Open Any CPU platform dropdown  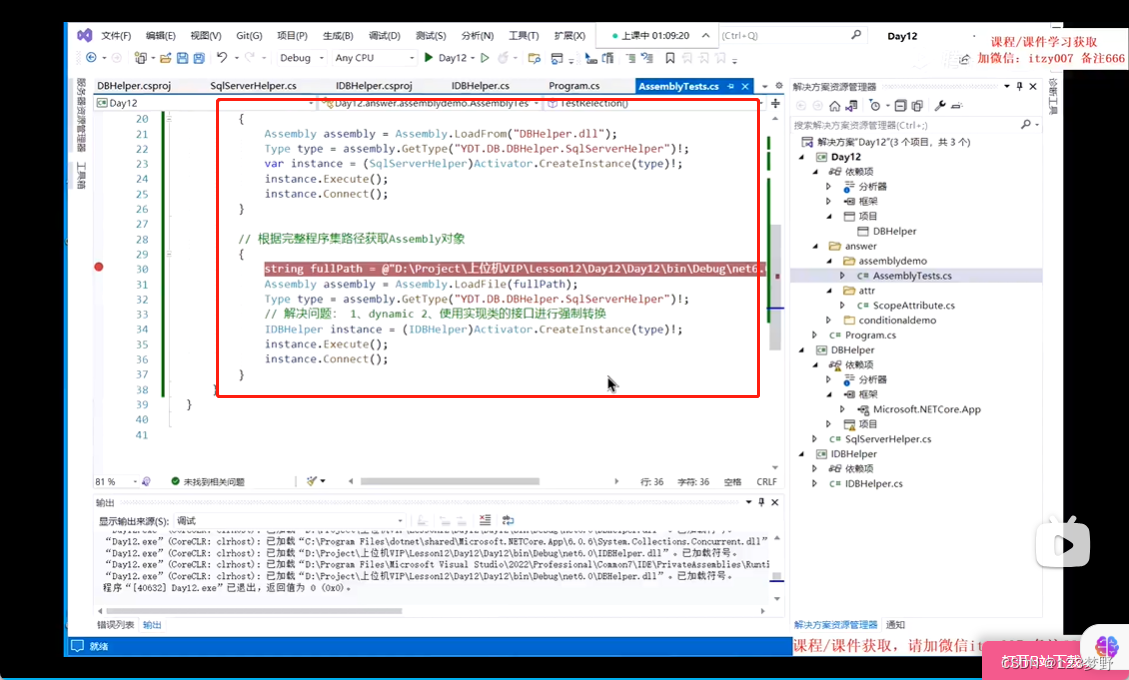click(x=374, y=58)
